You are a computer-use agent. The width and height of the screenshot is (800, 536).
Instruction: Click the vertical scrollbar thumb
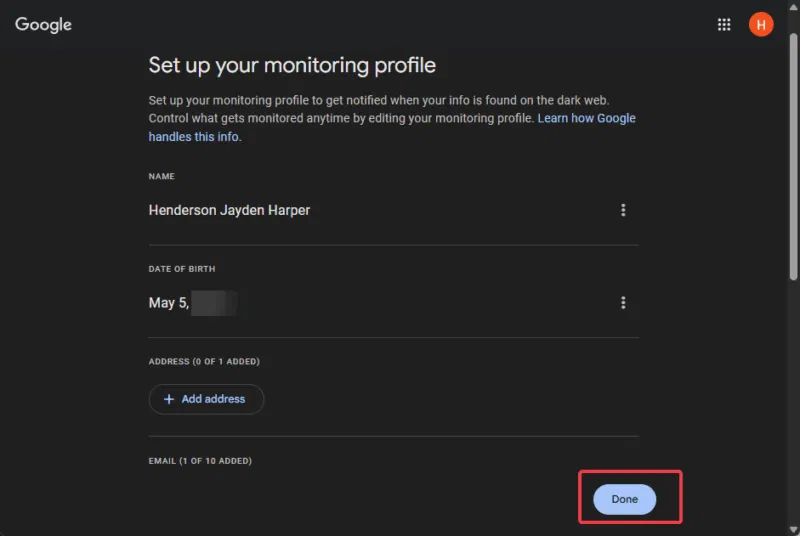pyautogui.click(x=793, y=150)
